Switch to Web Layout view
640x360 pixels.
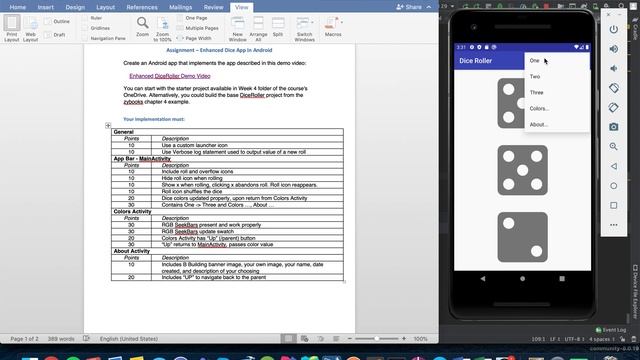[31, 29]
